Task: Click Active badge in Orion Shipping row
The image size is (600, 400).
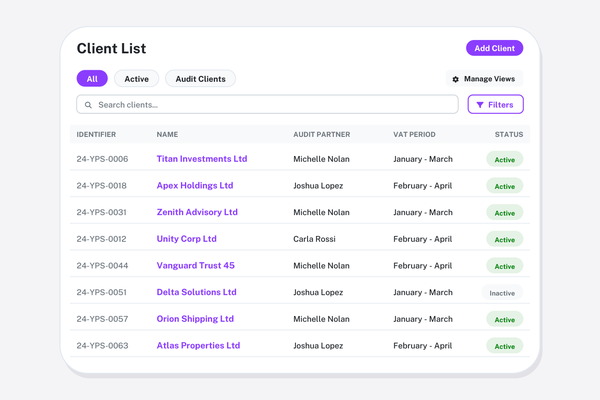Action: pyautogui.click(x=504, y=319)
